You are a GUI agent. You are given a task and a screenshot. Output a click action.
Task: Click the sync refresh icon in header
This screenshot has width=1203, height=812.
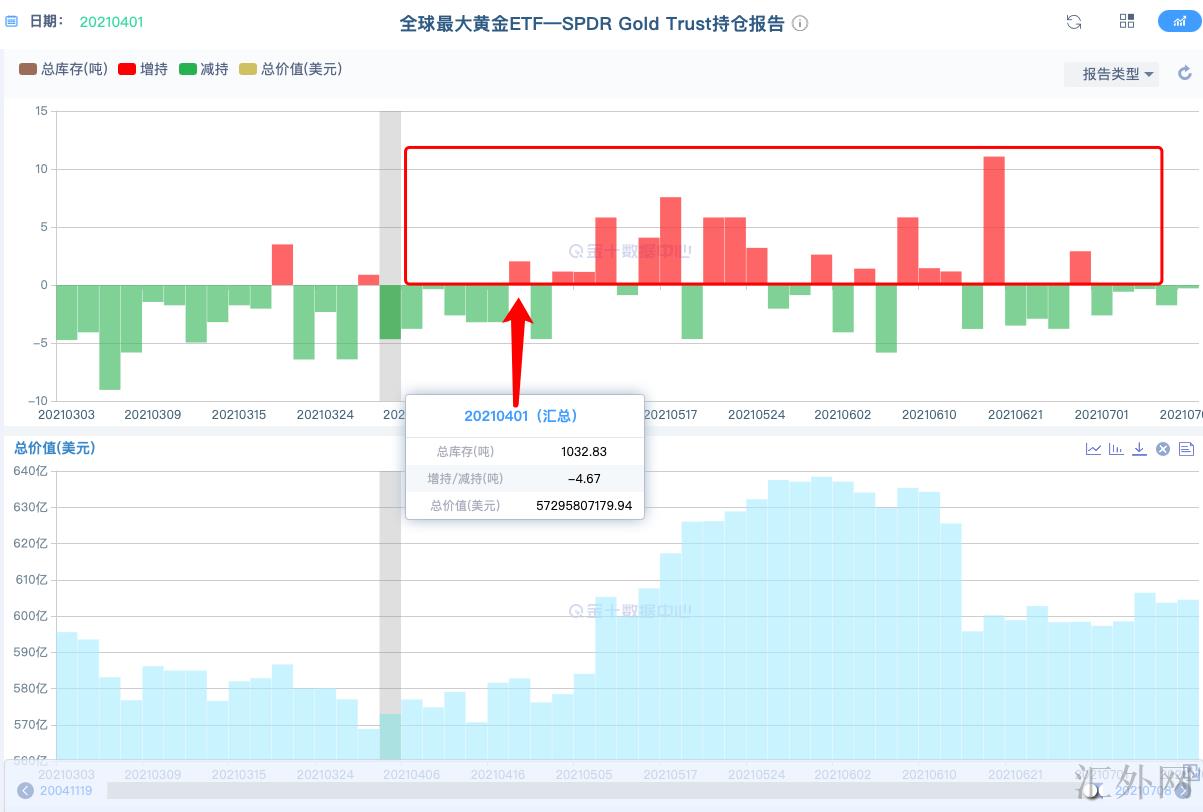coord(1074,22)
